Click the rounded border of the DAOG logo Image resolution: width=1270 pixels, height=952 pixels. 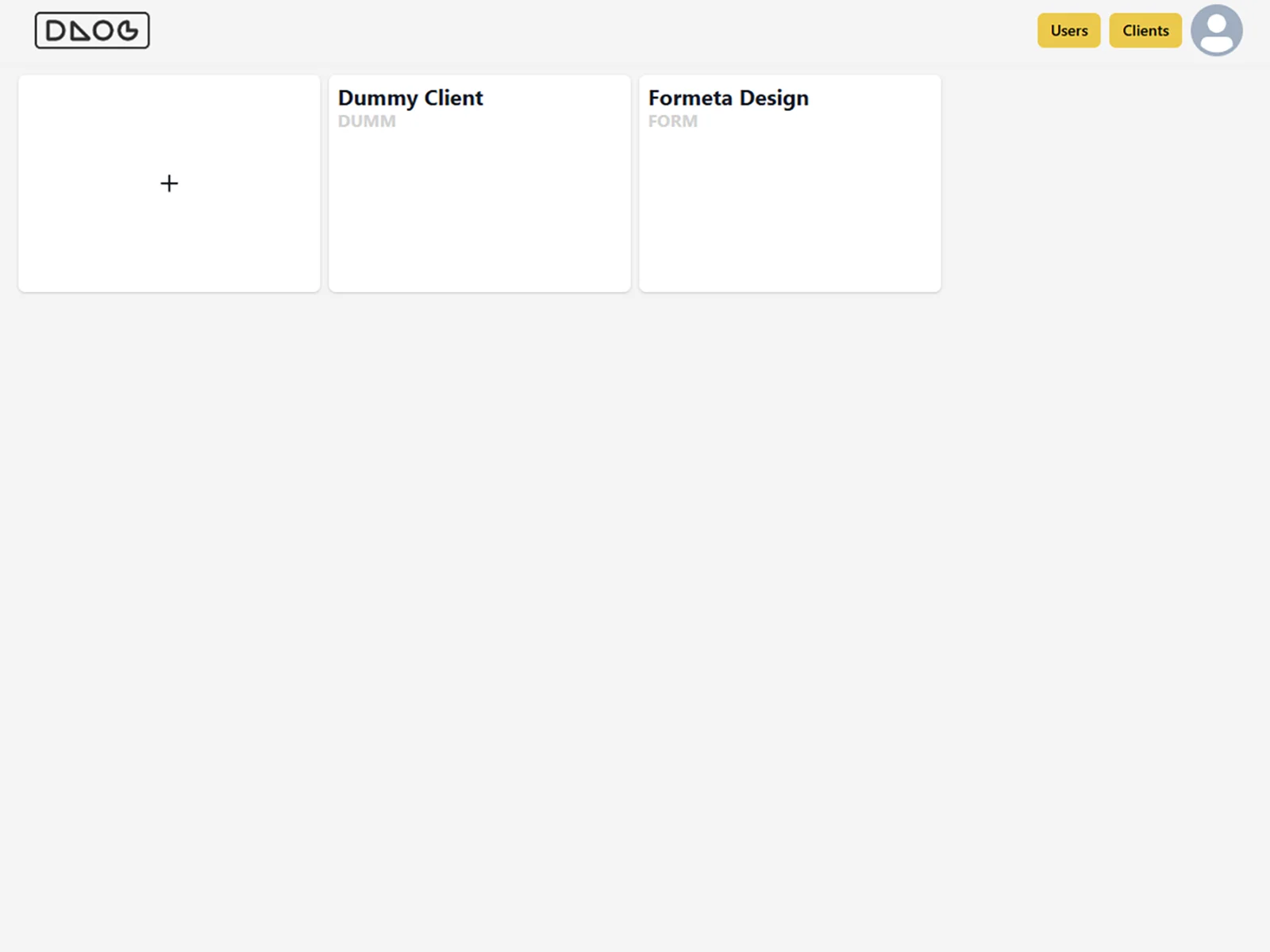pos(92,13)
